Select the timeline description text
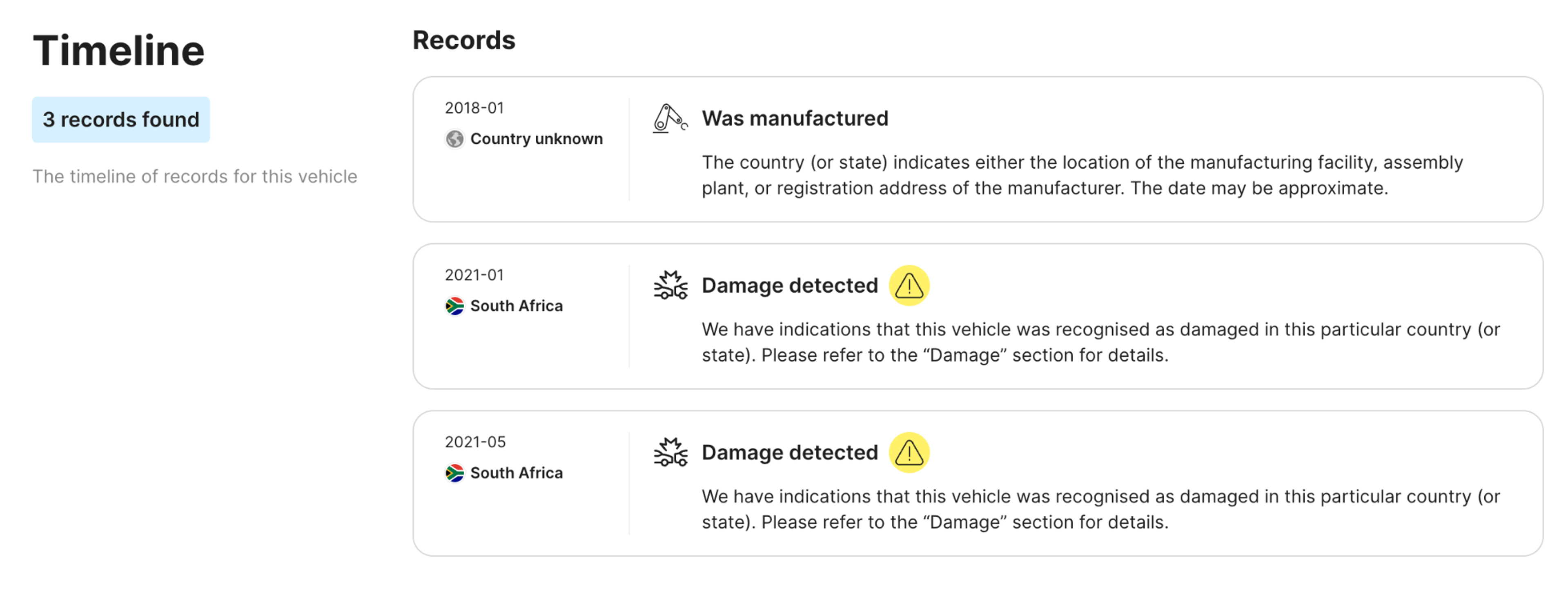 [x=196, y=176]
